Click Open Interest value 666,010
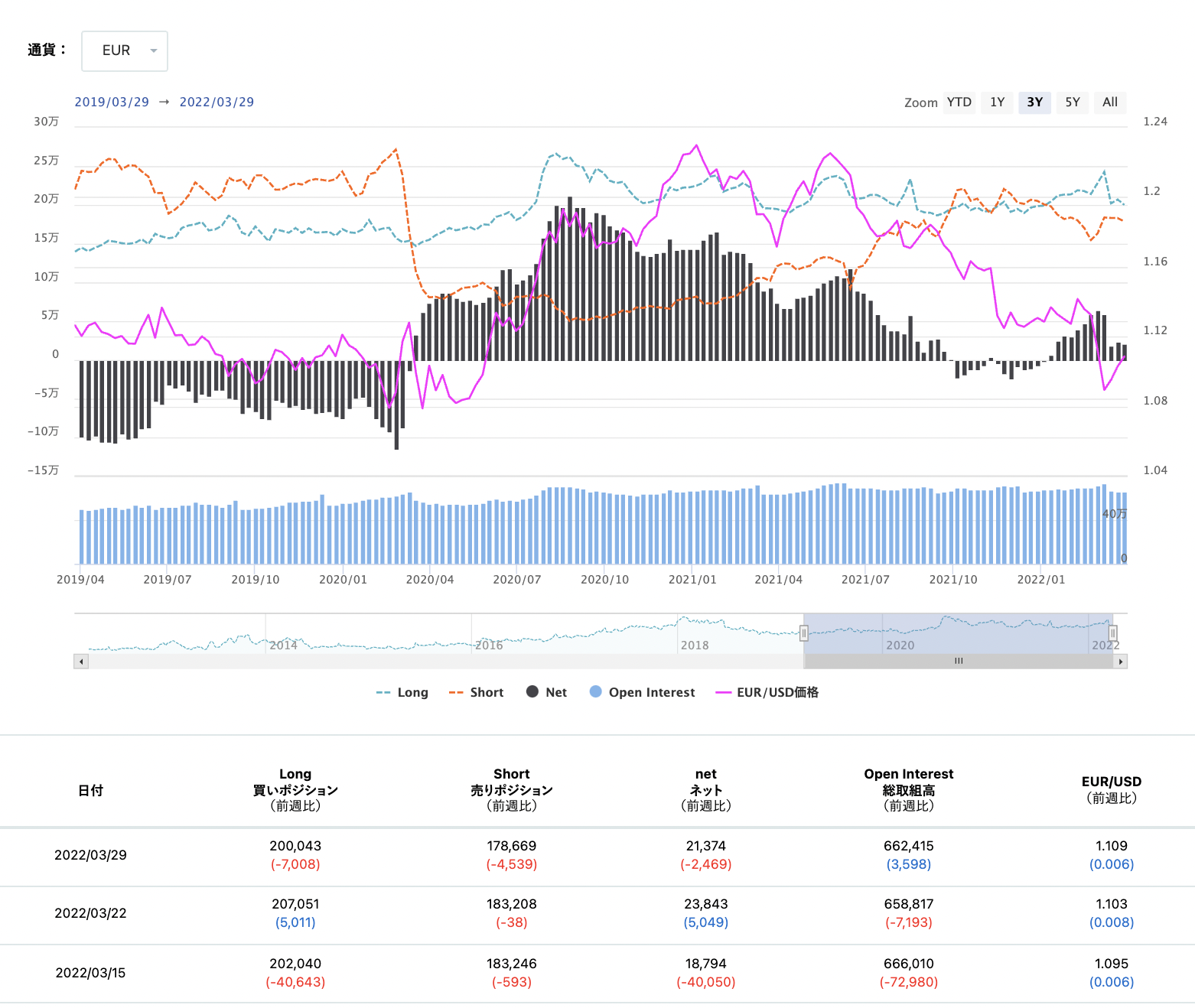The width and height of the screenshot is (1195, 1008). pos(909,964)
